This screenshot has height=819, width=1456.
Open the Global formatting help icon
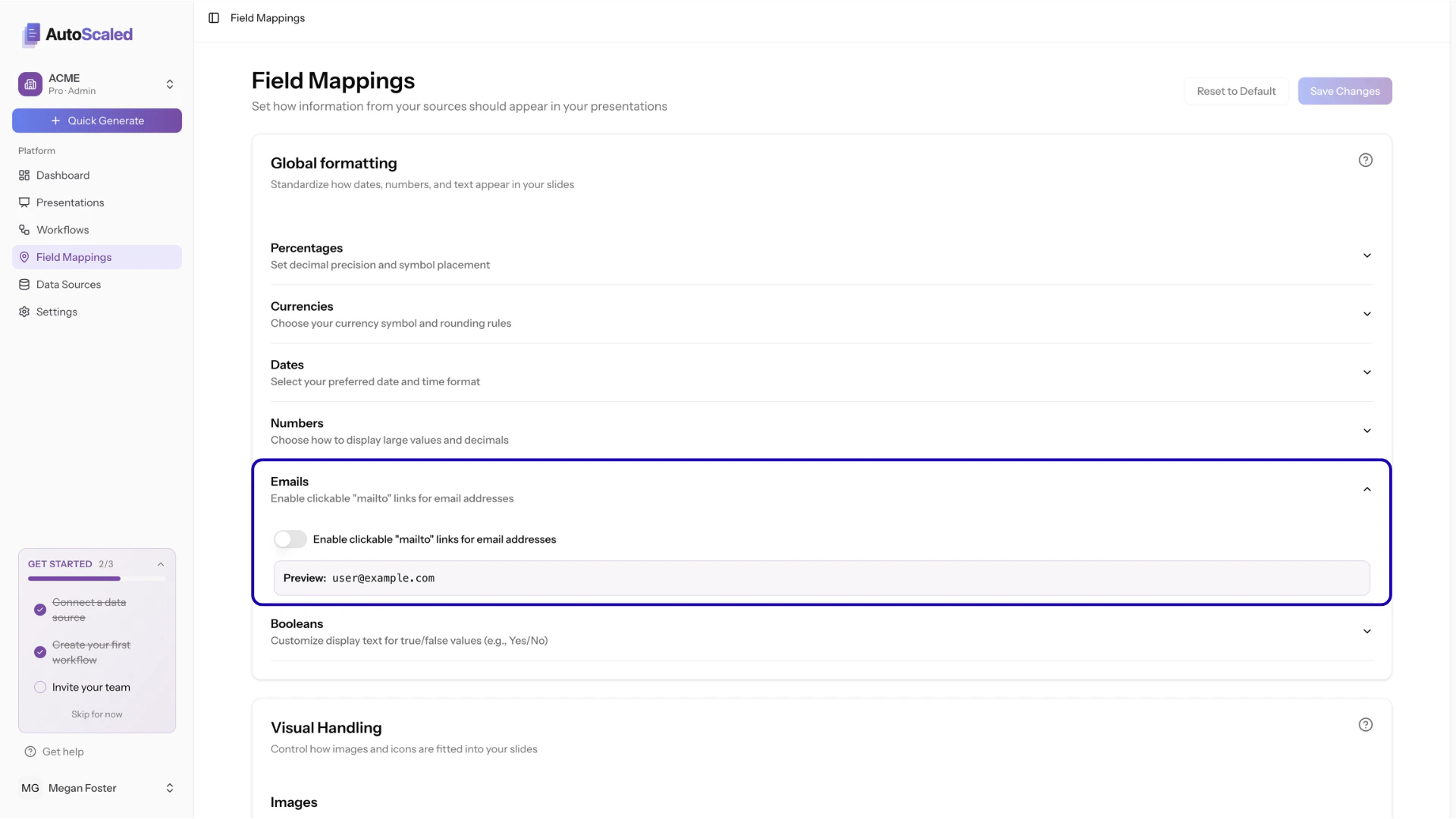click(1366, 160)
